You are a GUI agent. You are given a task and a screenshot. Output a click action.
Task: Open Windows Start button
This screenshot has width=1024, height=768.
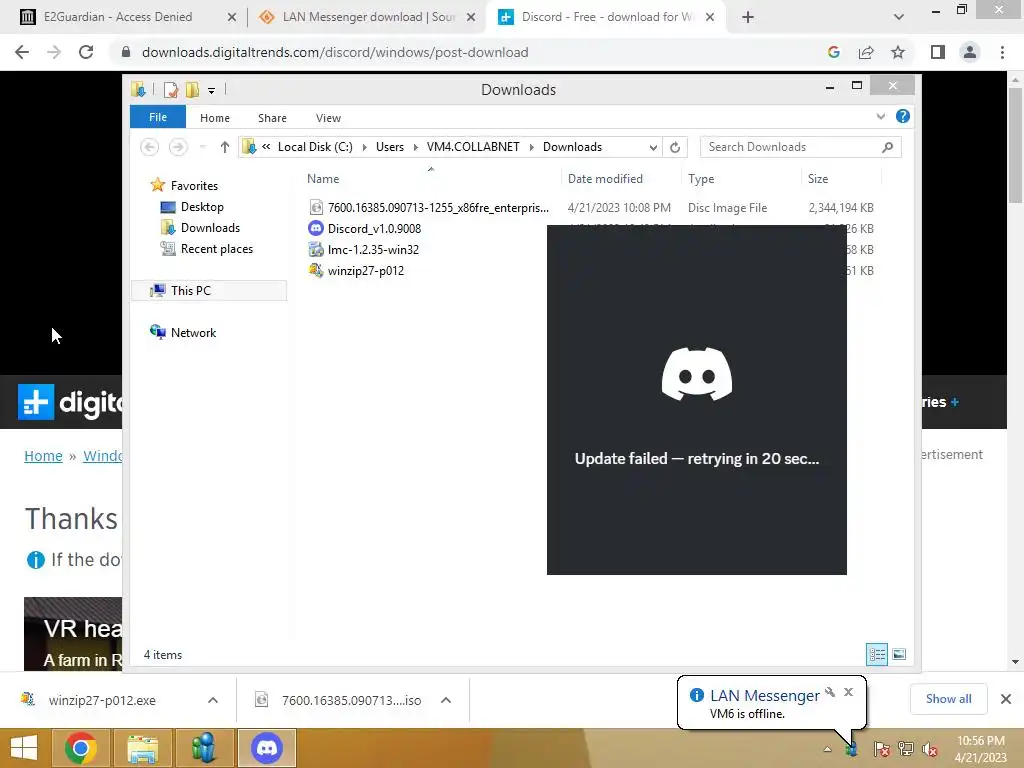click(x=24, y=748)
